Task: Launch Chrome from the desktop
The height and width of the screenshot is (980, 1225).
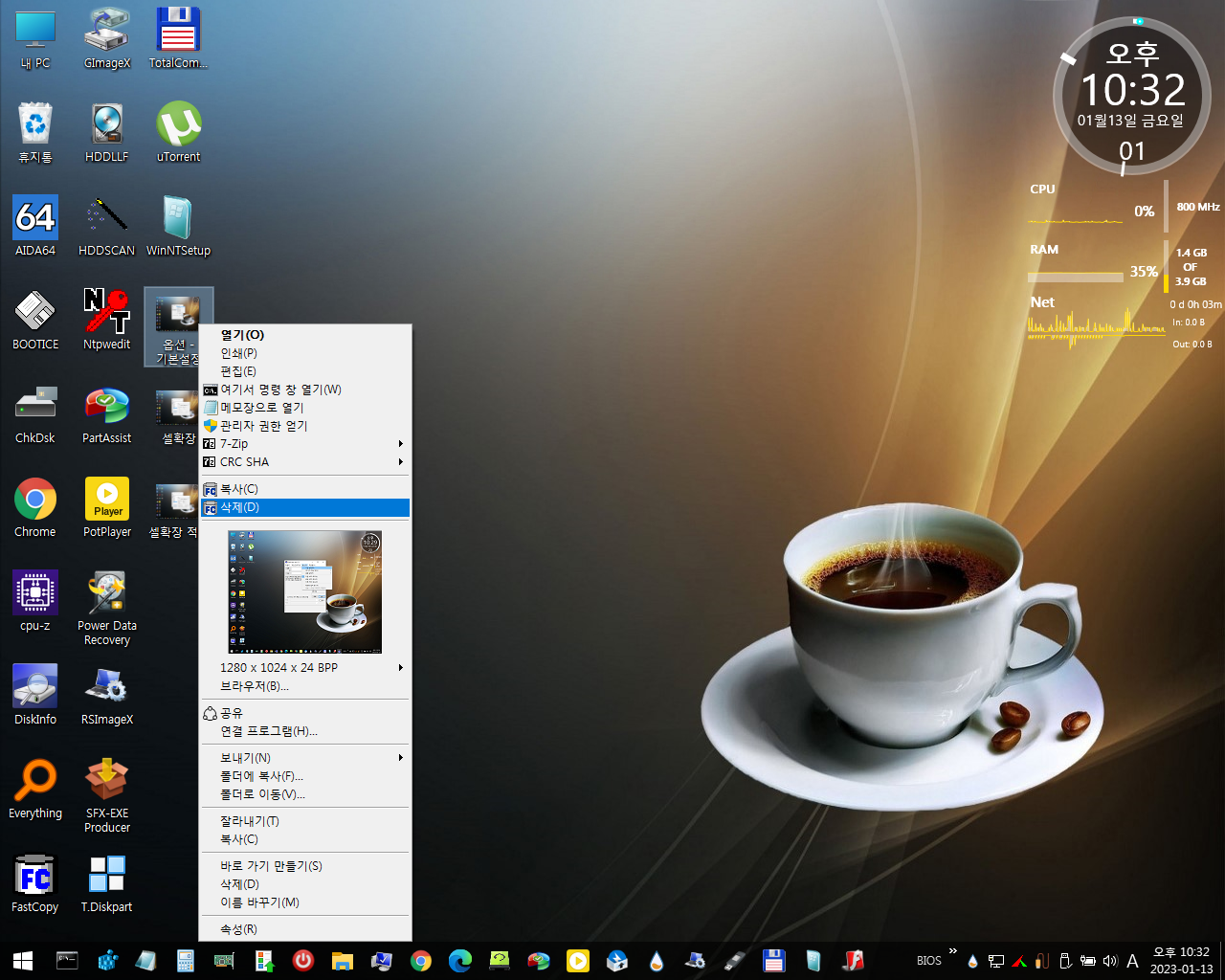Action: point(35,508)
